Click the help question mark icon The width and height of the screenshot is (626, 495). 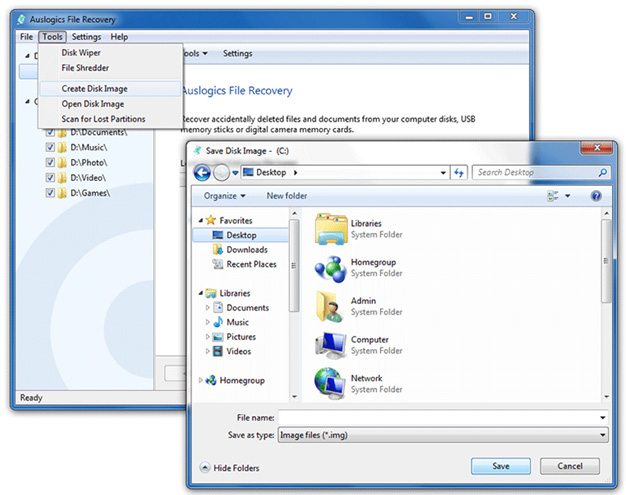[x=596, y=196]
